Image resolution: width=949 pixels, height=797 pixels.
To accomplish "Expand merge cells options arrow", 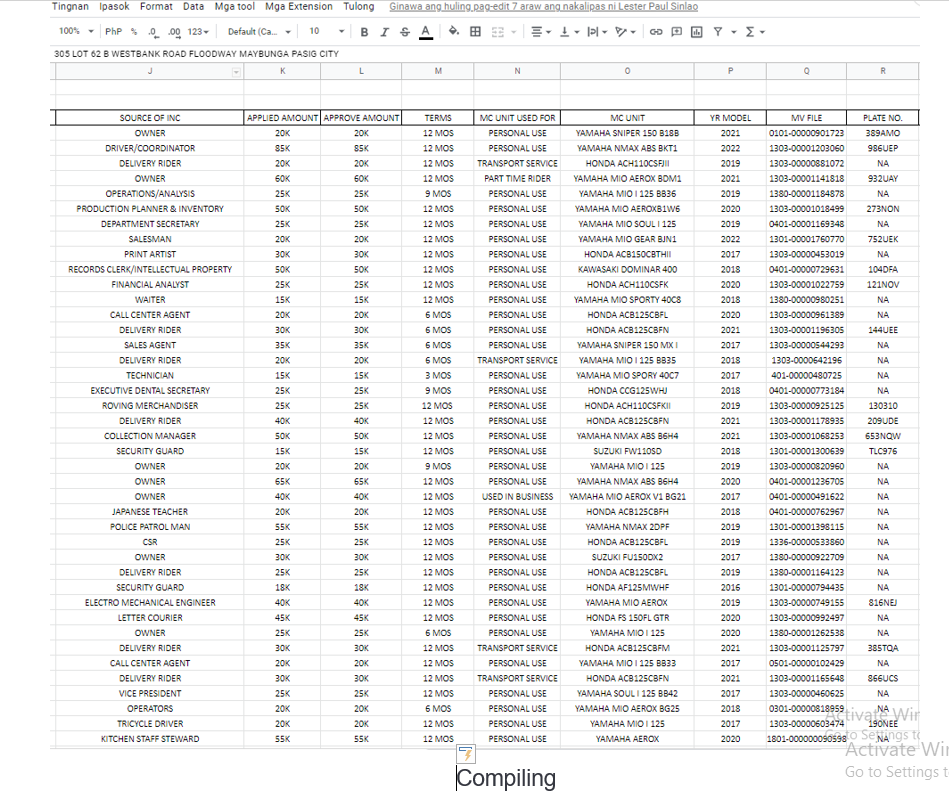I will click(x=514, y=32).
